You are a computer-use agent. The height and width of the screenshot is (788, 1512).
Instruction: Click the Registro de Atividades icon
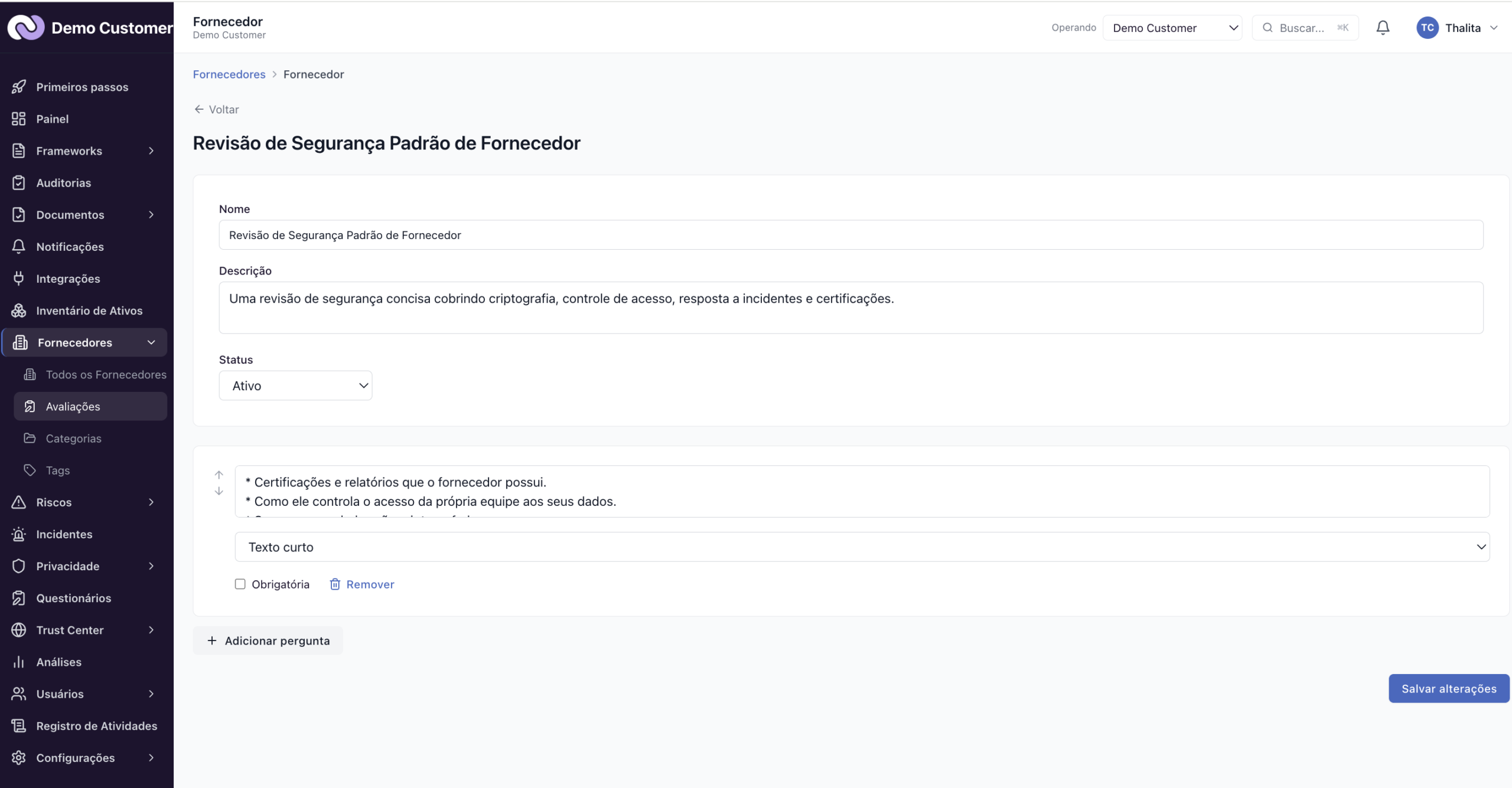[19, 726]
